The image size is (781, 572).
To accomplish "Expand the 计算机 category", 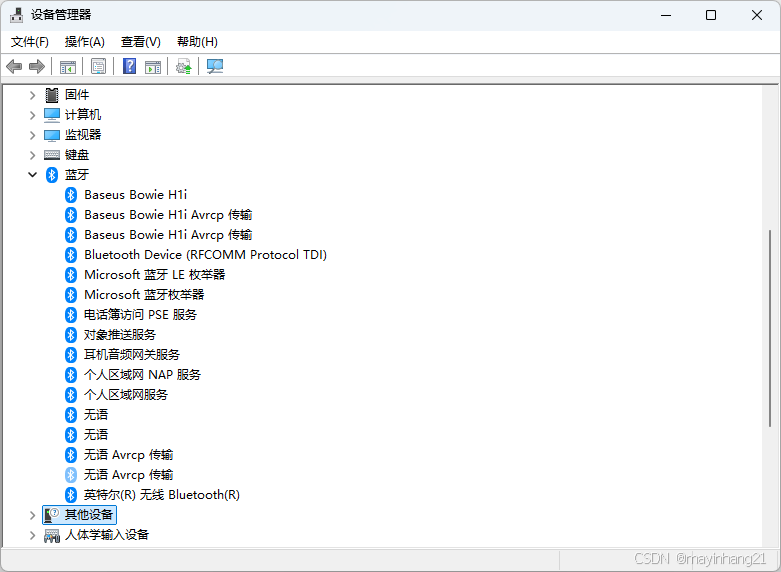I will (32, 115).
